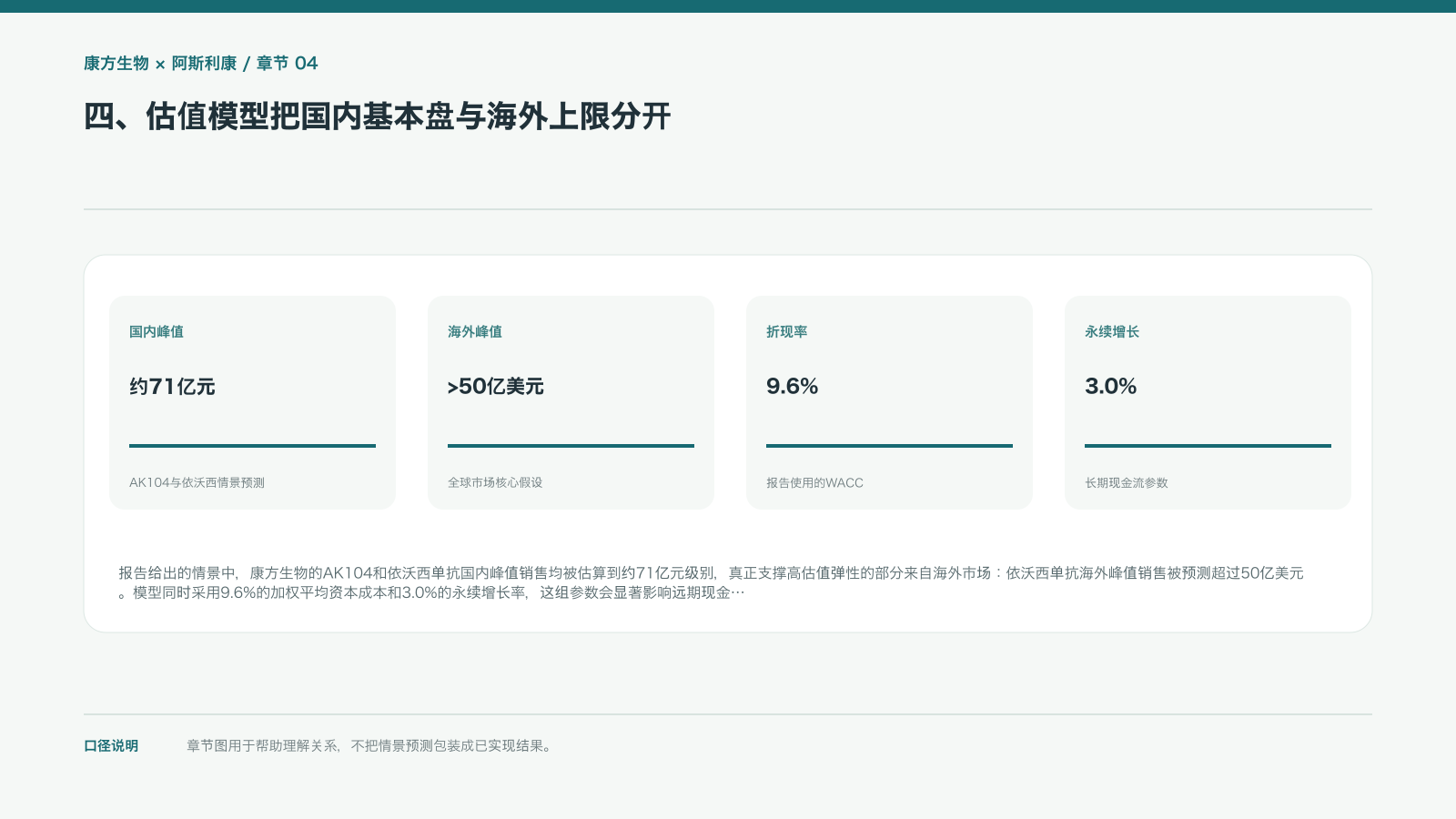Screen dimensions: 1456x819
Task: Click the caption 全球市场核心假设
Action: click(495, 482)
